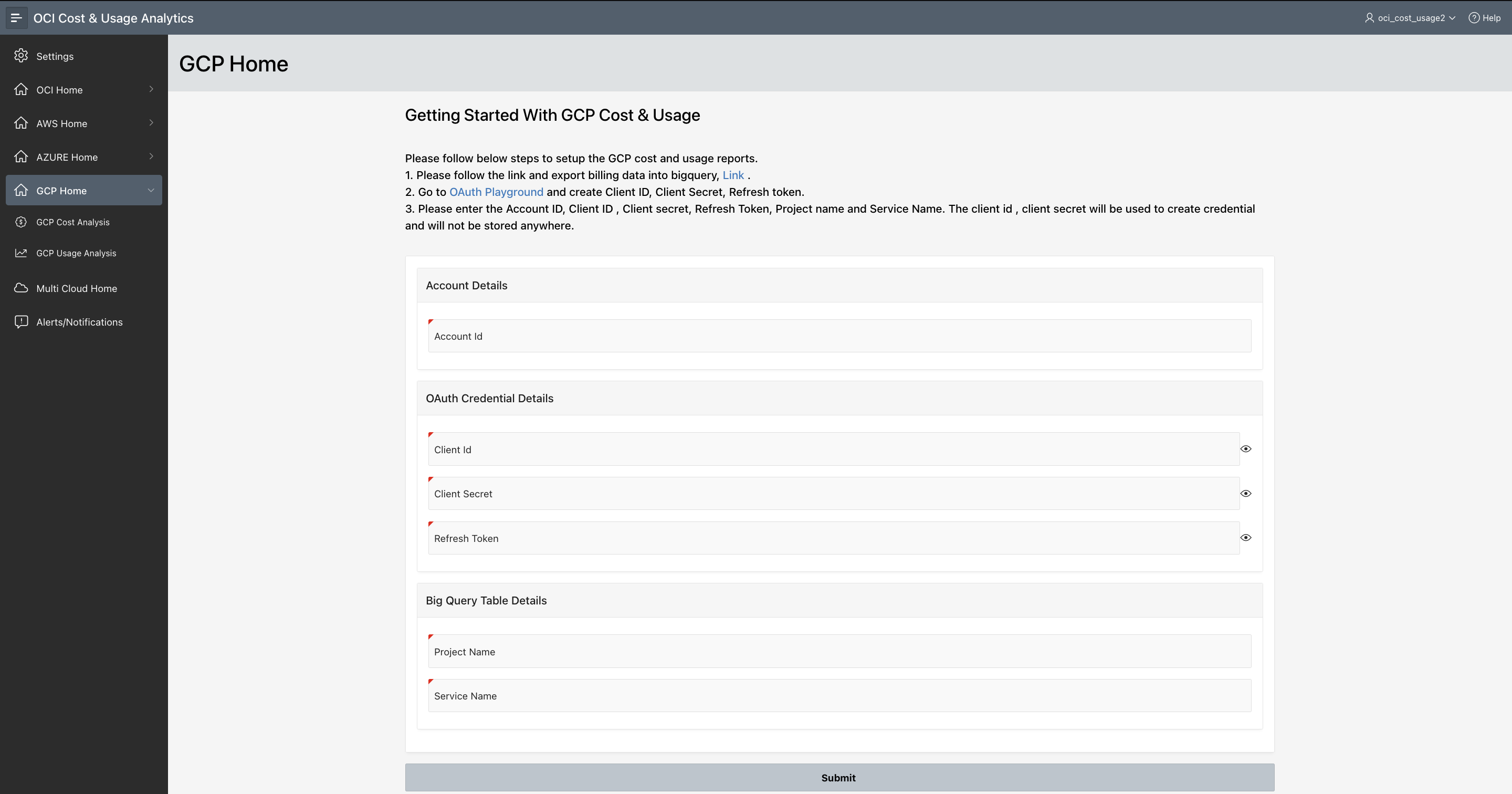
Task: Toggle visibility of the Refresh Token field
Action: pyautogui.click(x=1246, y=537)
